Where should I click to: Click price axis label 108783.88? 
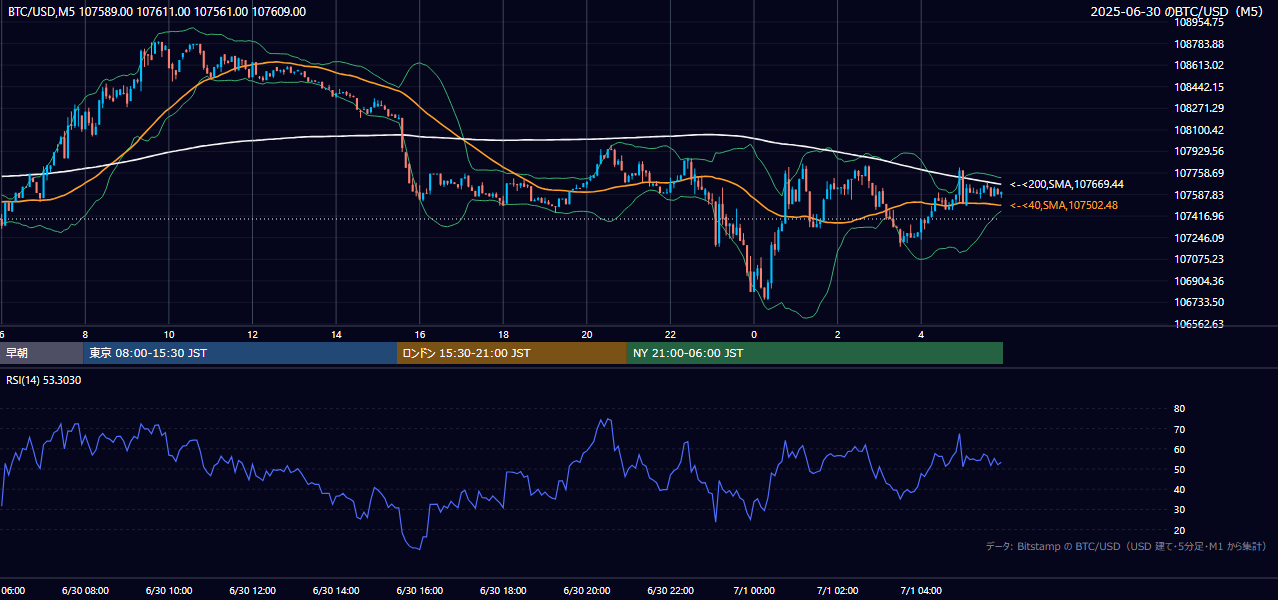tap(1199, 44)
